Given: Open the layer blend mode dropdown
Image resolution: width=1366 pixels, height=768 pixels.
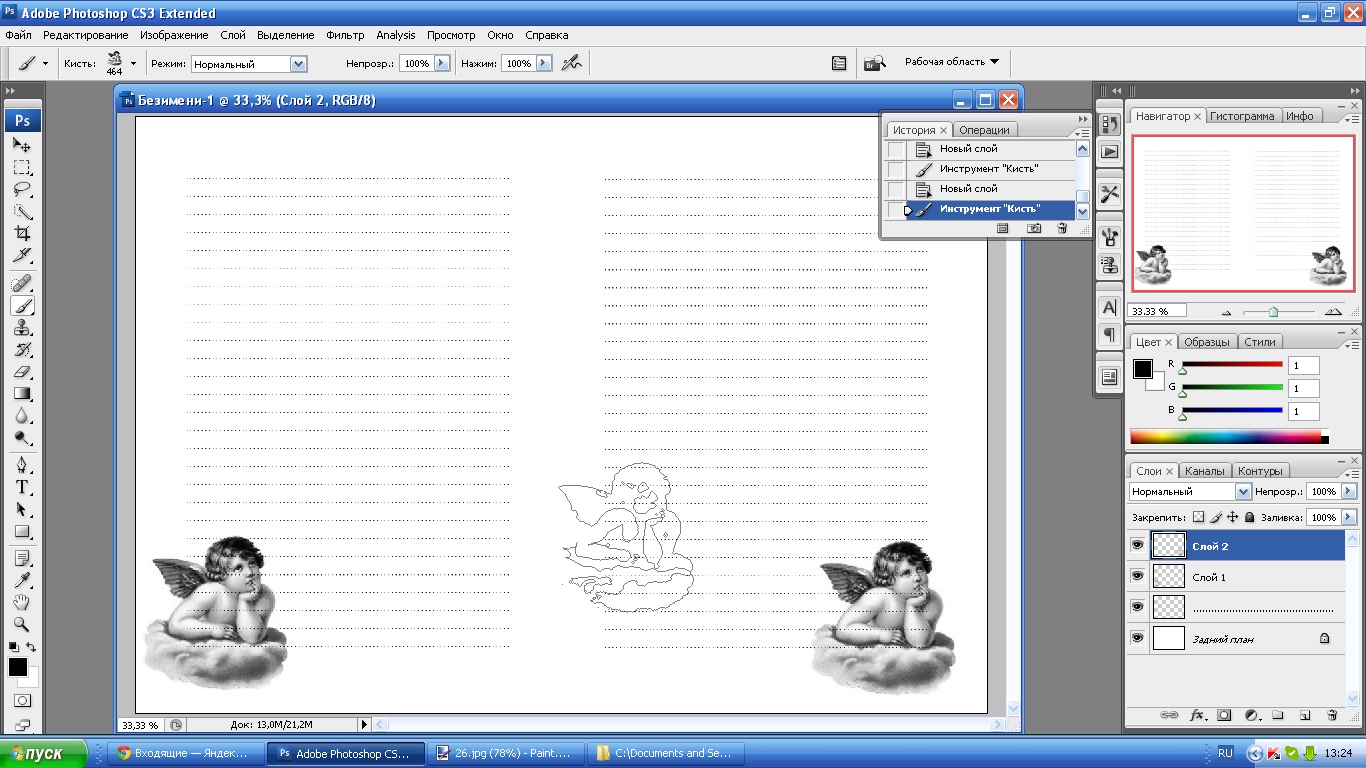Looking at the screenshot, I should (x=1243, y=491).
